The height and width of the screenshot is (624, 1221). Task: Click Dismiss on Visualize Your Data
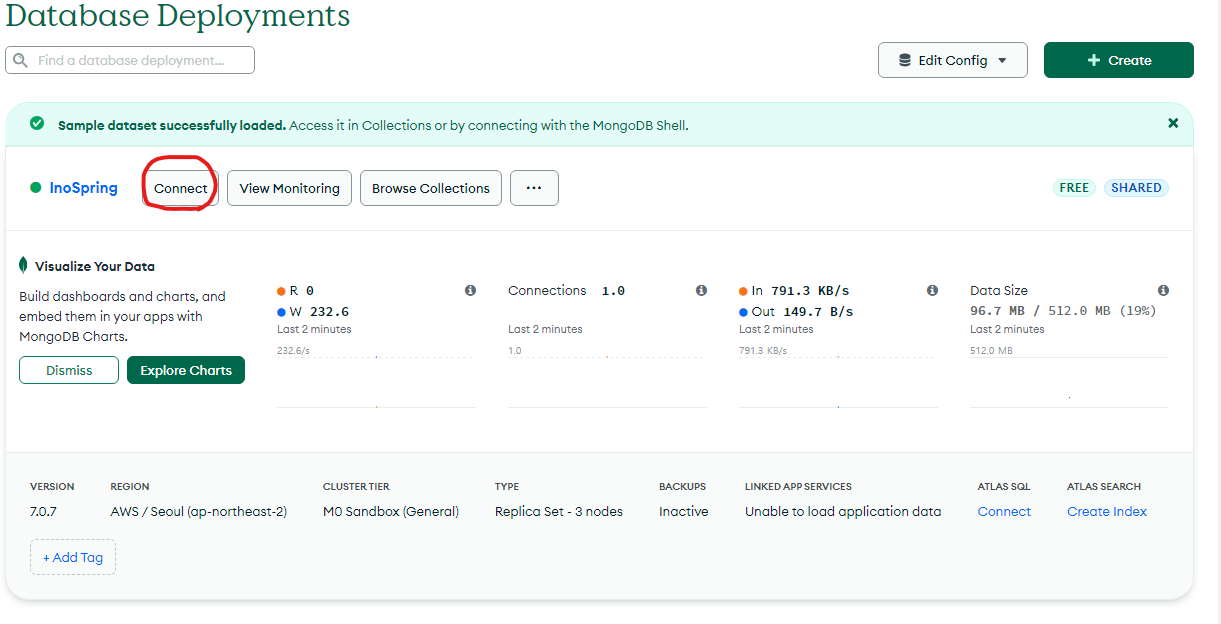tap(69, 370)
